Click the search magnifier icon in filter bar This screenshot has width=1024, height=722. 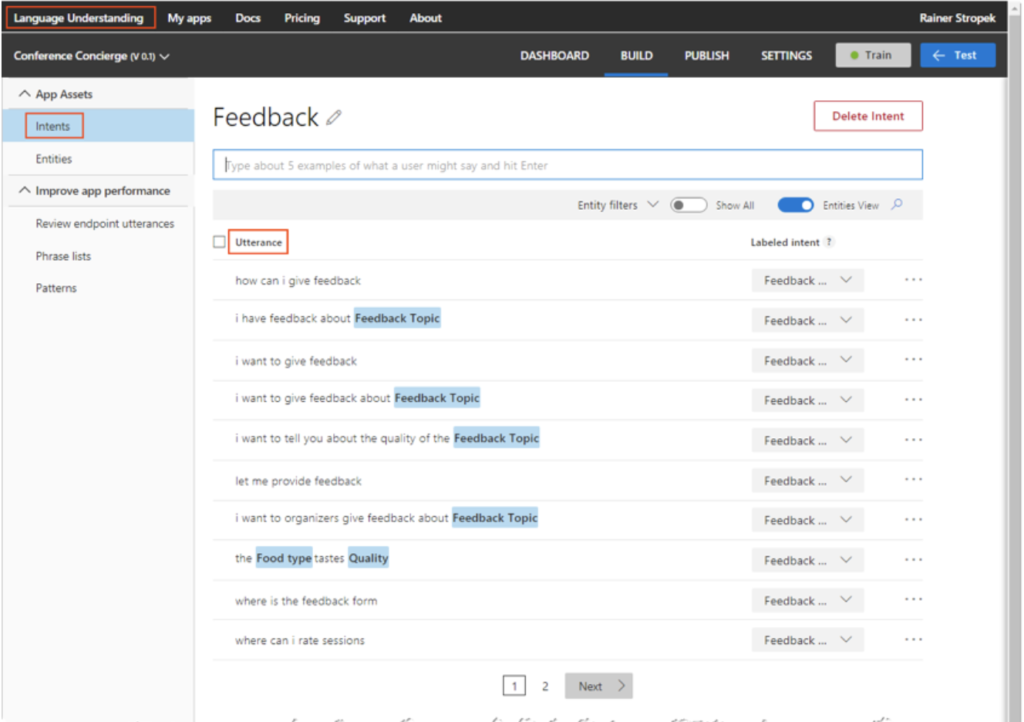pos(897,205)
